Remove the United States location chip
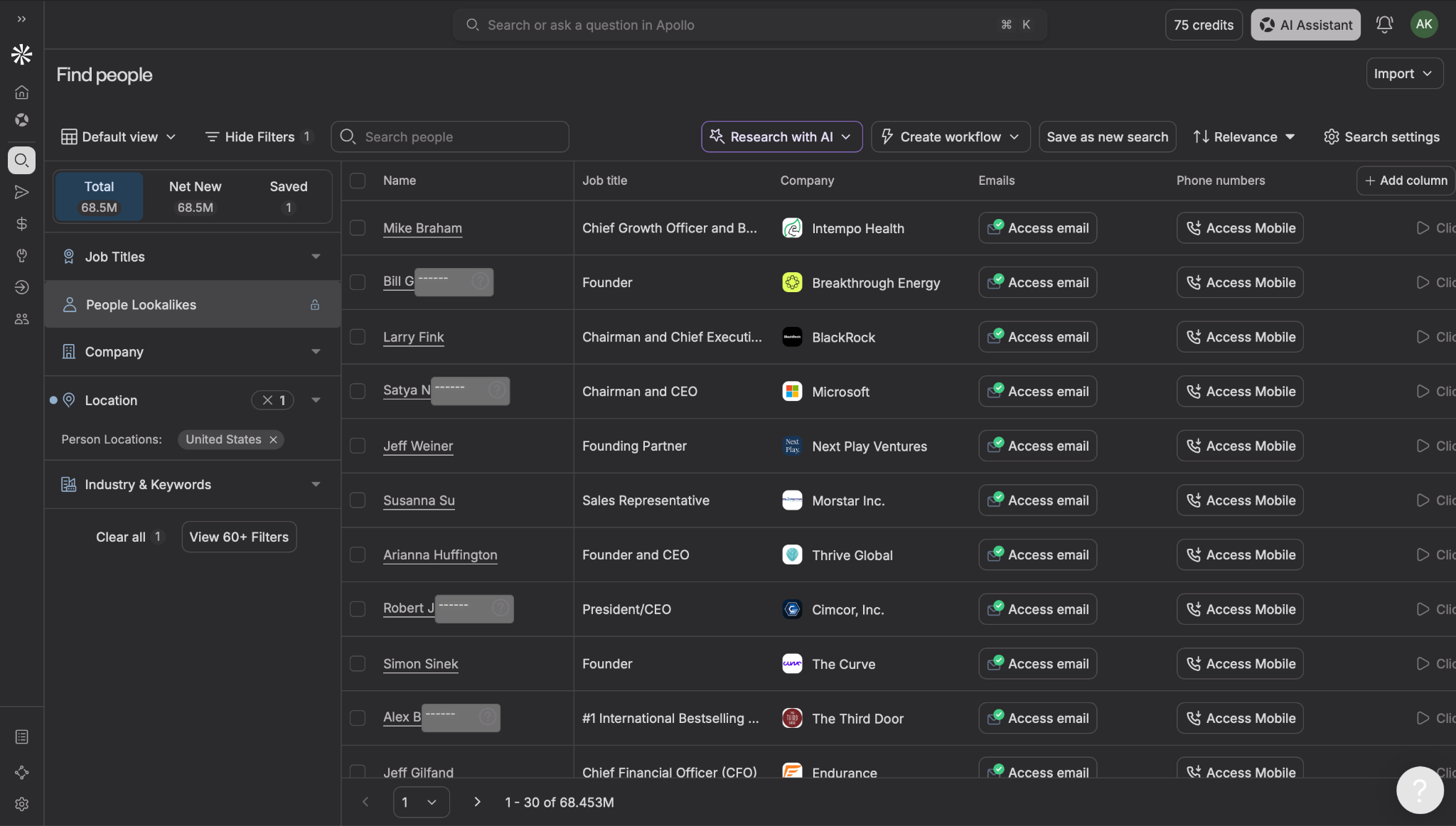1456x826 pixels. pyautogui.click(x=273, y=439)
